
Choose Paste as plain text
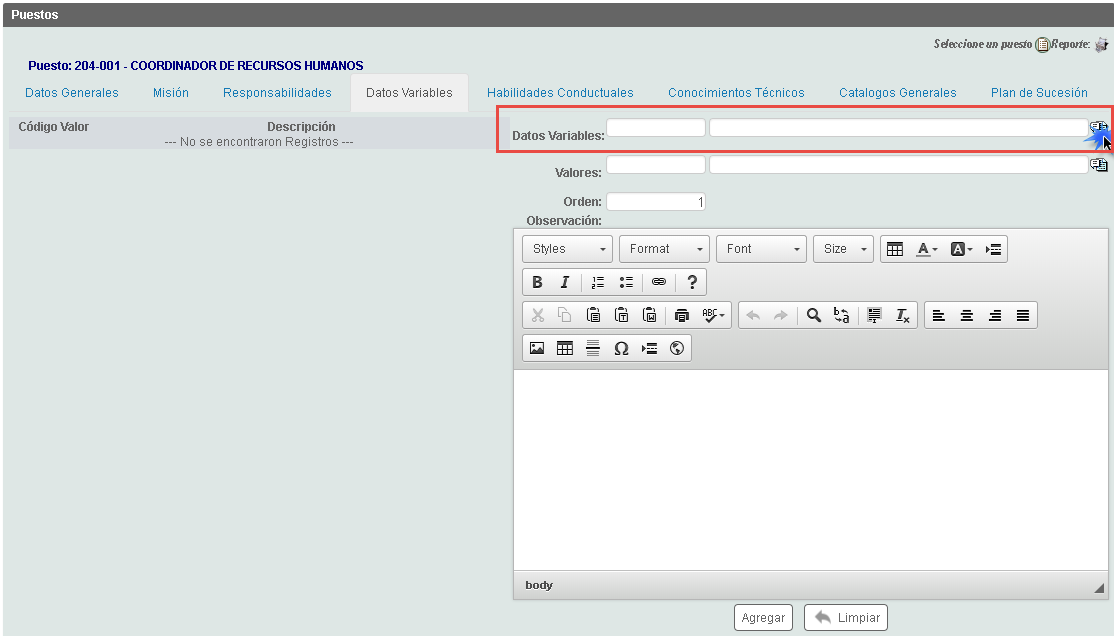[x=621, y=316]
